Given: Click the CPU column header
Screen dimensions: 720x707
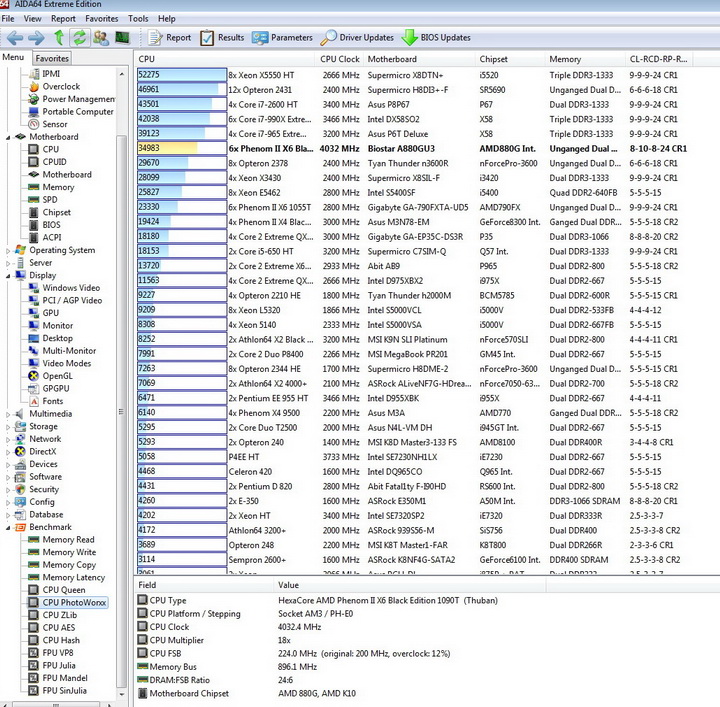Looking at the screenshot, I should (225, 59).
